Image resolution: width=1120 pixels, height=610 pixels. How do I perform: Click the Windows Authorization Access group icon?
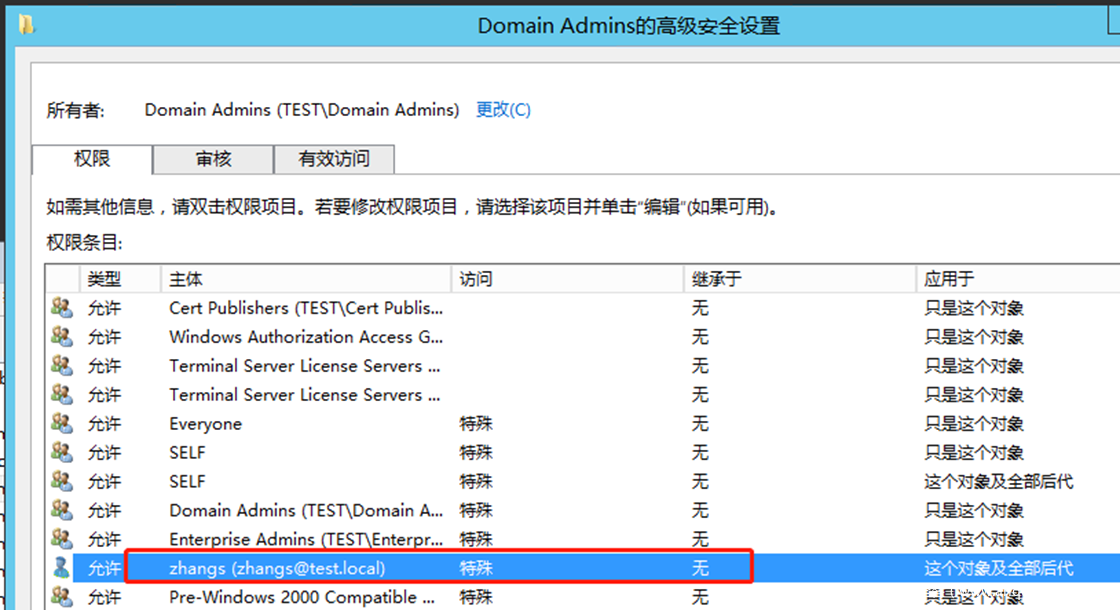(62, 337)
